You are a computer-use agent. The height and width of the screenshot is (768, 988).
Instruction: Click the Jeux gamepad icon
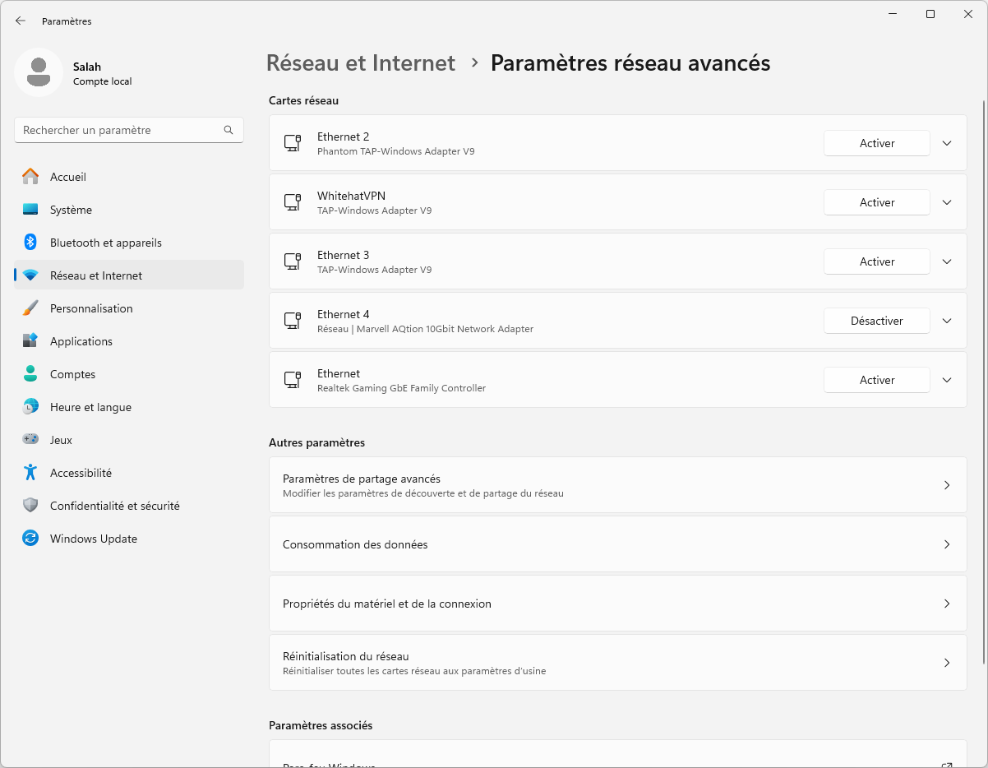tap(30, 439)
